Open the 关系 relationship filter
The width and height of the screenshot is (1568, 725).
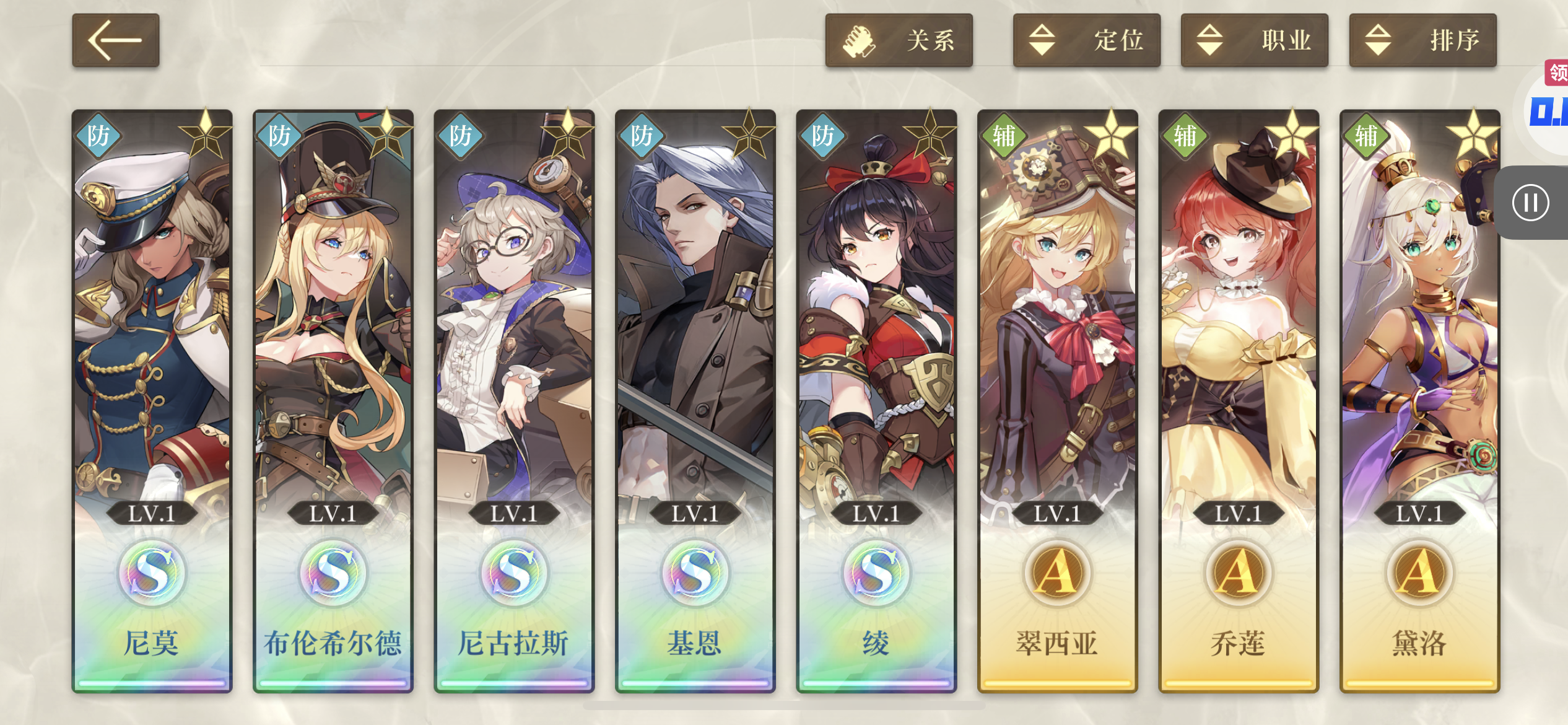[899, 40]
